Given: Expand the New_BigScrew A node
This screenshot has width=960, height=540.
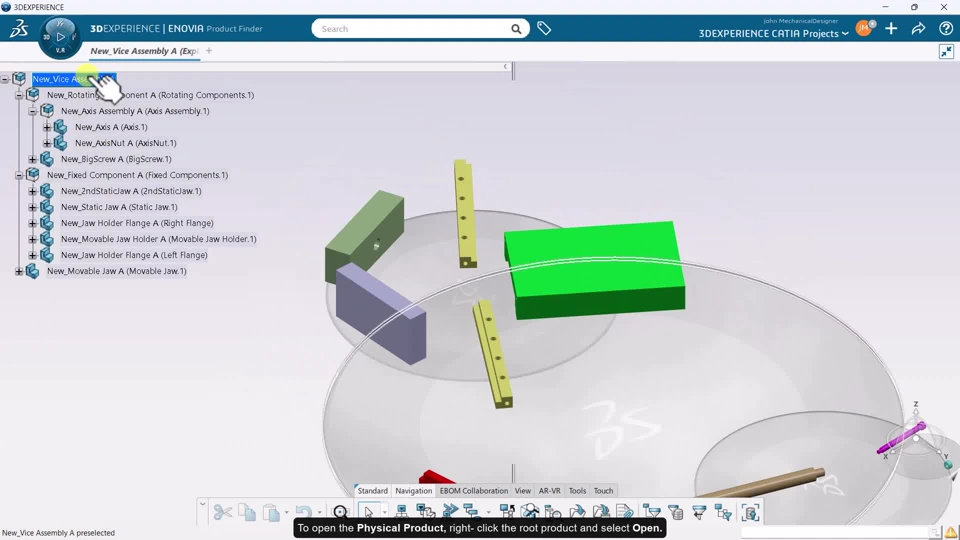Looking at the screenshot, I should click(32, 159).
